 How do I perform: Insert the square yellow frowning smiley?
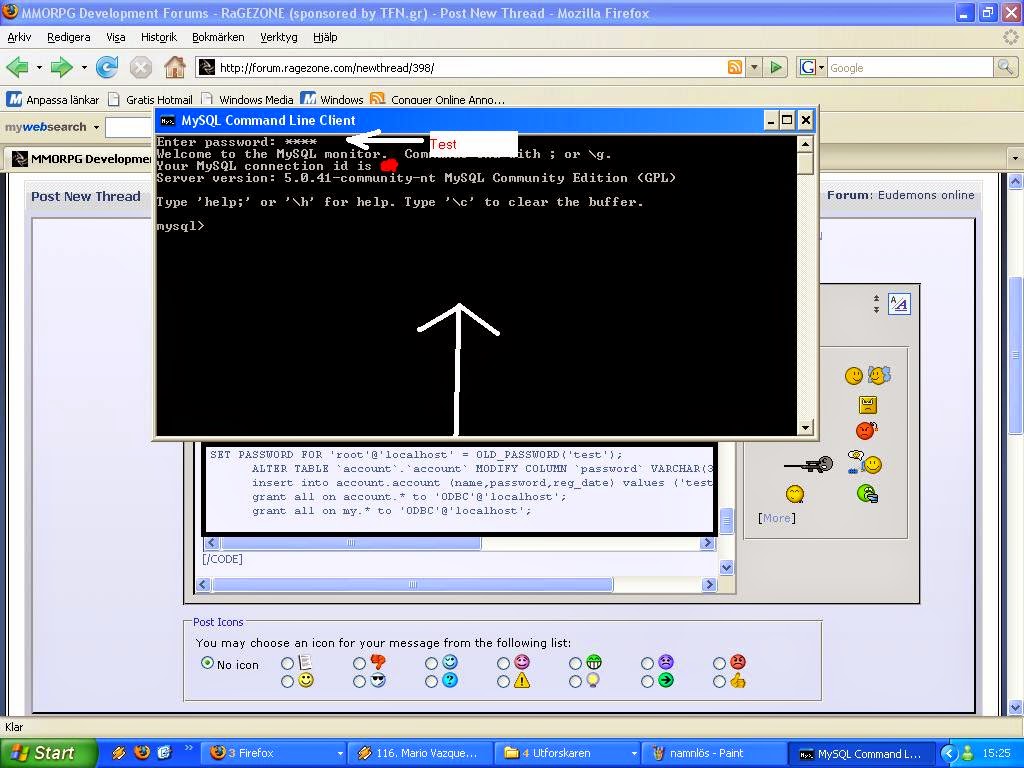(x=867, y=405)
